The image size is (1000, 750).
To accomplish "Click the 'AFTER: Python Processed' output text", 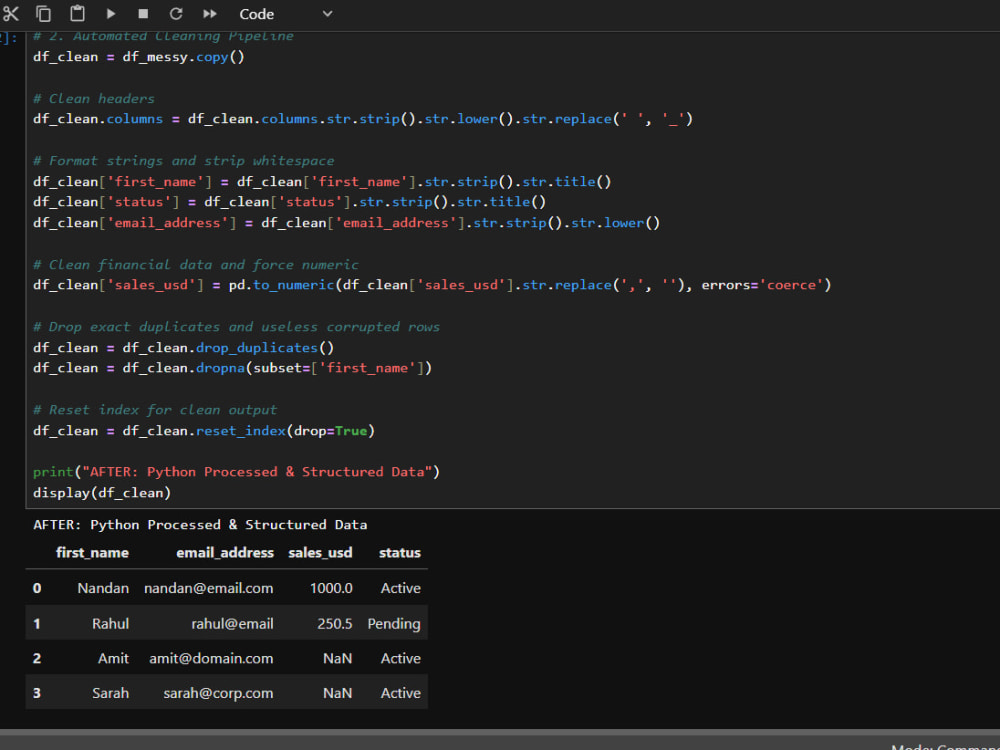I will pyautogui.click(x=200, y=524).
